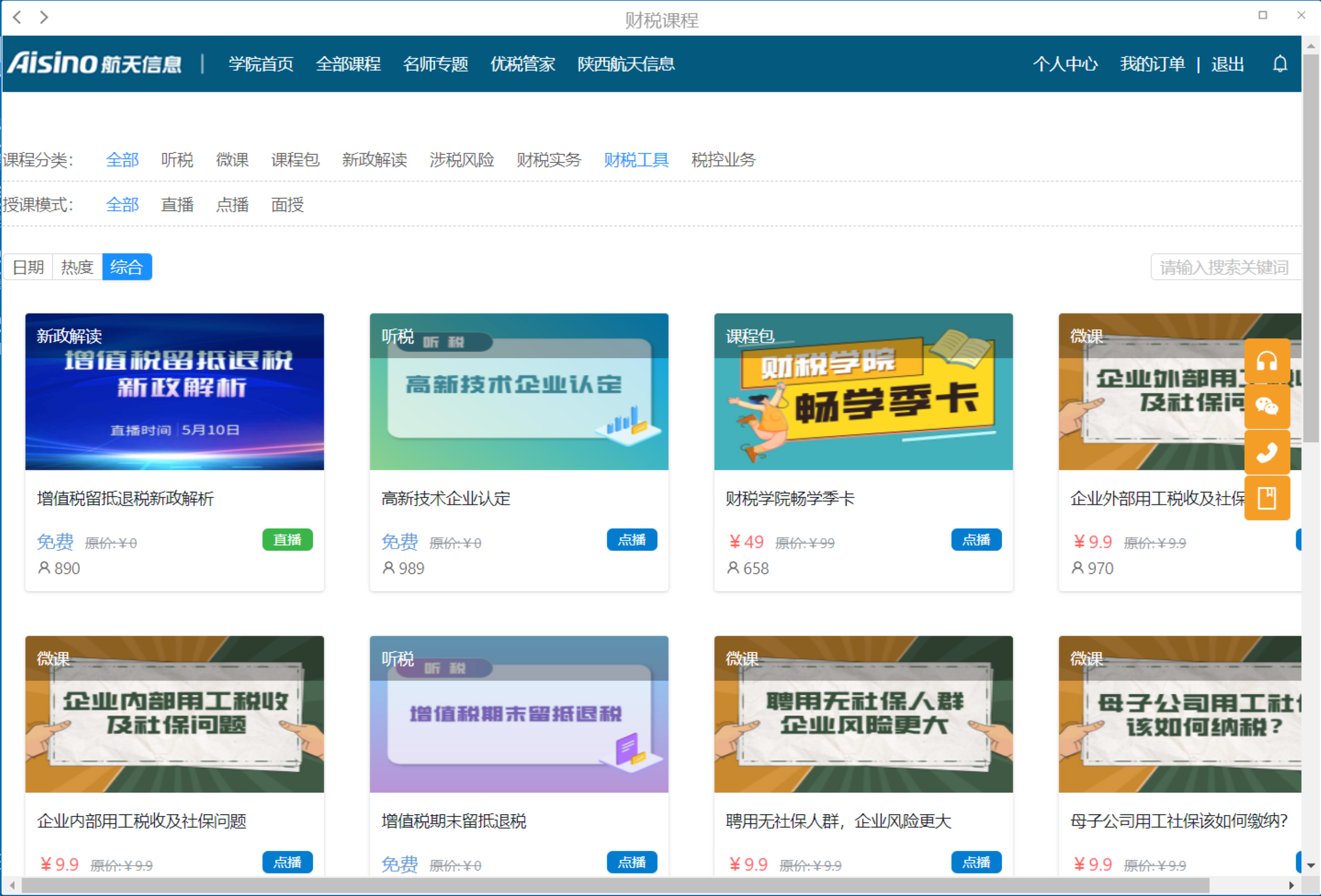Click the Aisino 航天信息 logo
The image size is (1321, 896).
[94, 64]
